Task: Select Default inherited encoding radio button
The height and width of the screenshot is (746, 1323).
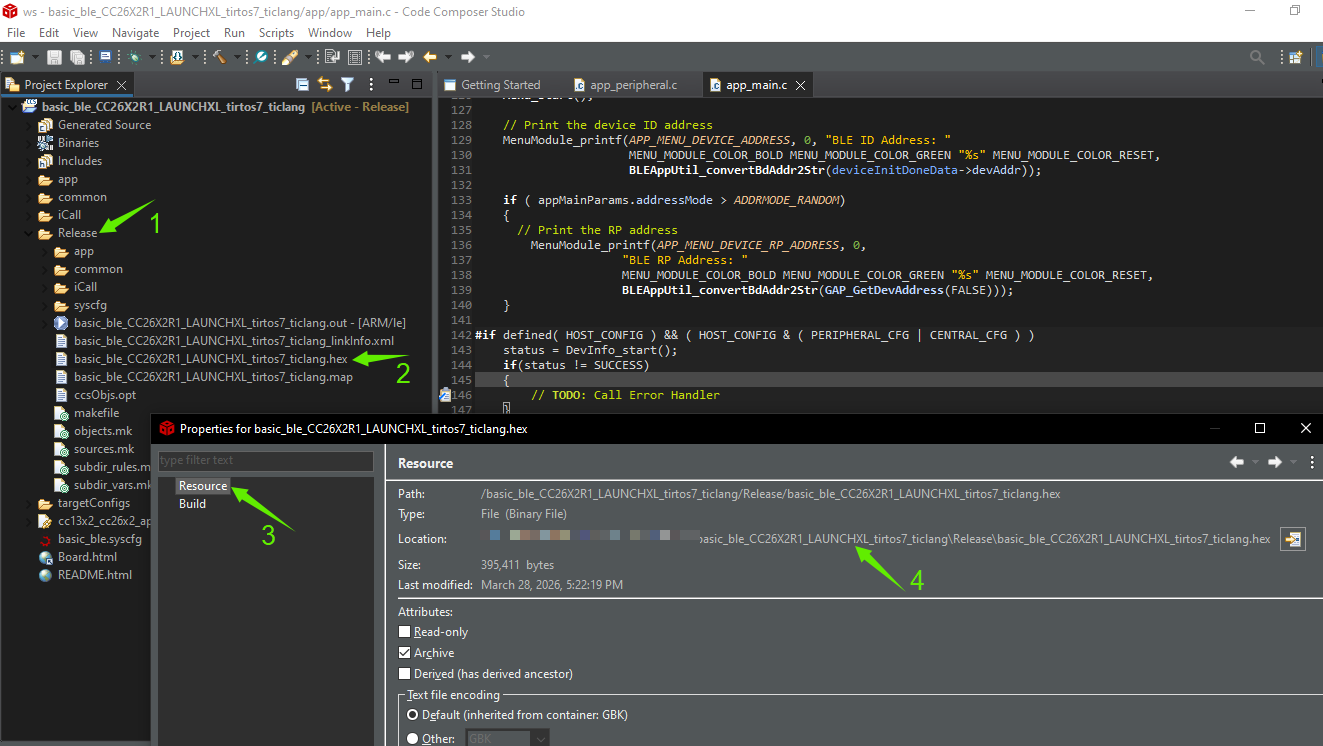Action: tap(412, 715)
